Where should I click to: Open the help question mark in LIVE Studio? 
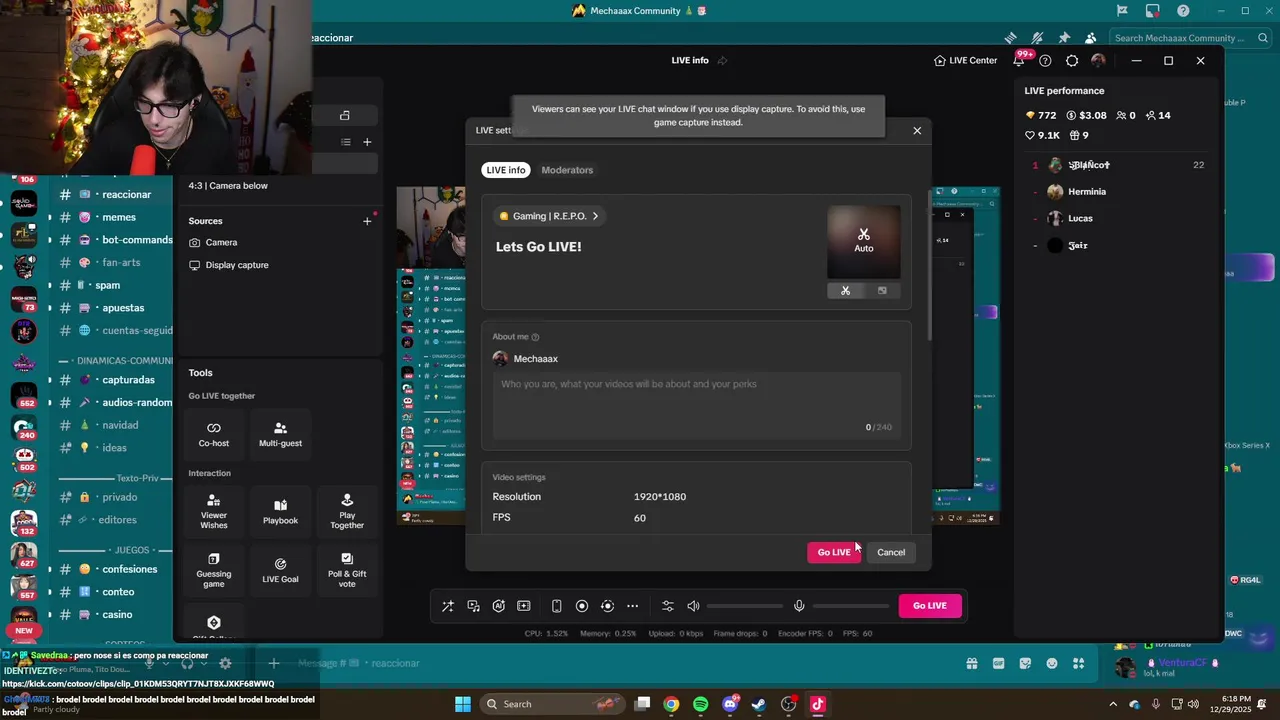tap(1045, 60)
